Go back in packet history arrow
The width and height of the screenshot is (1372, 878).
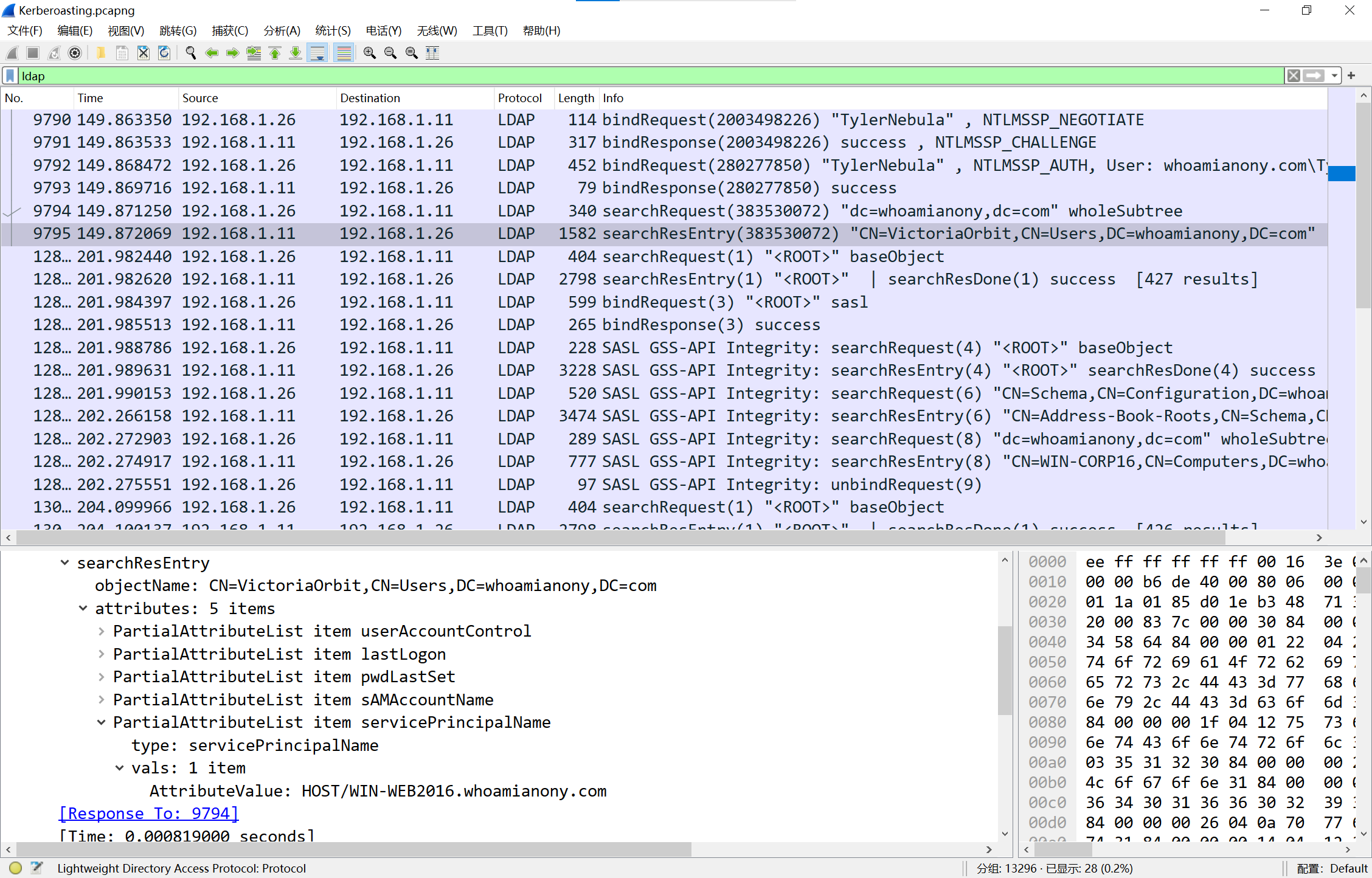[212, 53]
